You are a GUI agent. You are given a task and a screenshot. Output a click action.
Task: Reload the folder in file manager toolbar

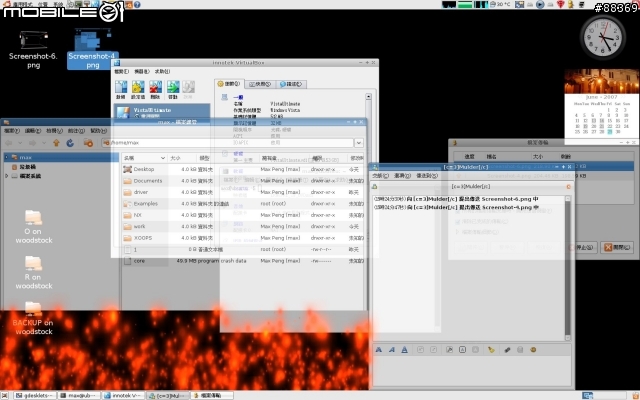(x=70, y=143)
